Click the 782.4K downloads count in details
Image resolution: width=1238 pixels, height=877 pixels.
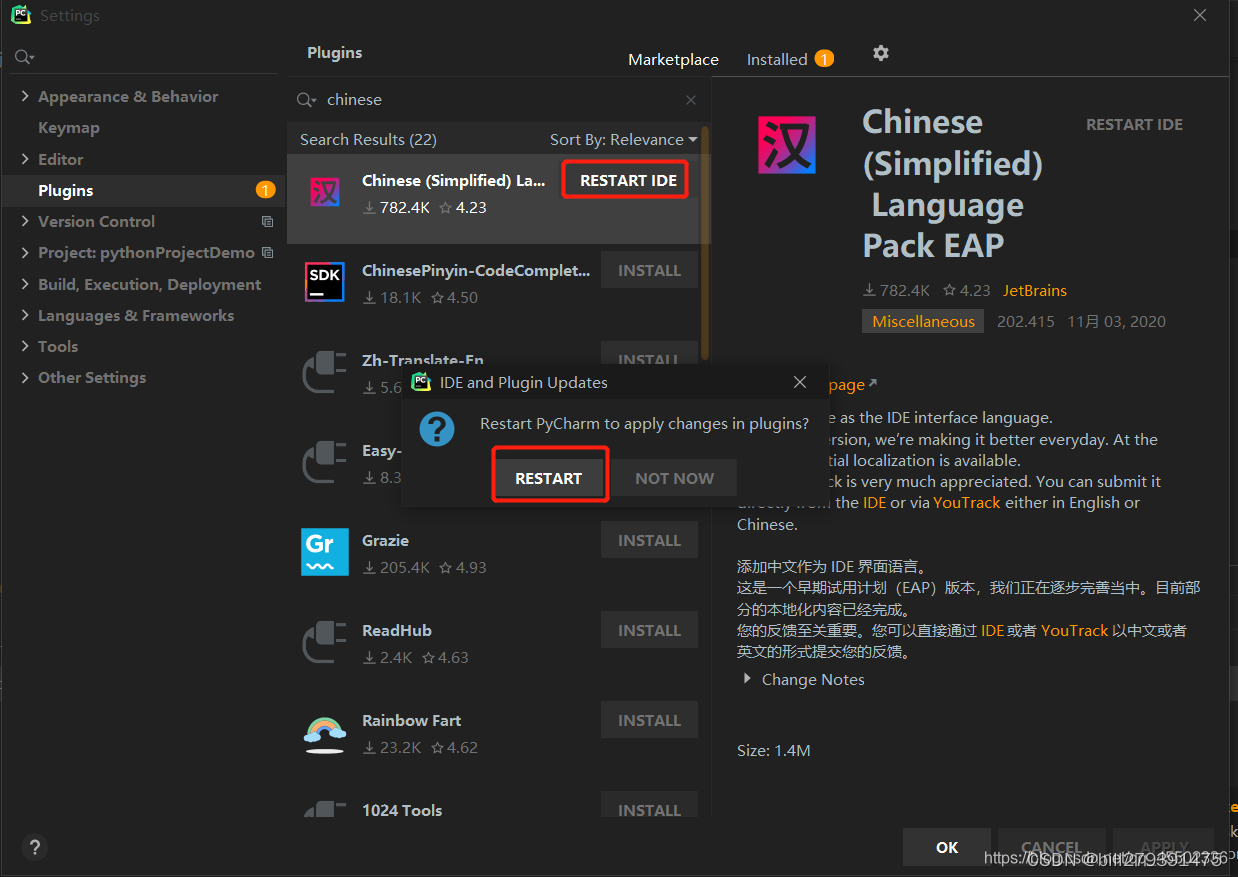click(896, 290)
